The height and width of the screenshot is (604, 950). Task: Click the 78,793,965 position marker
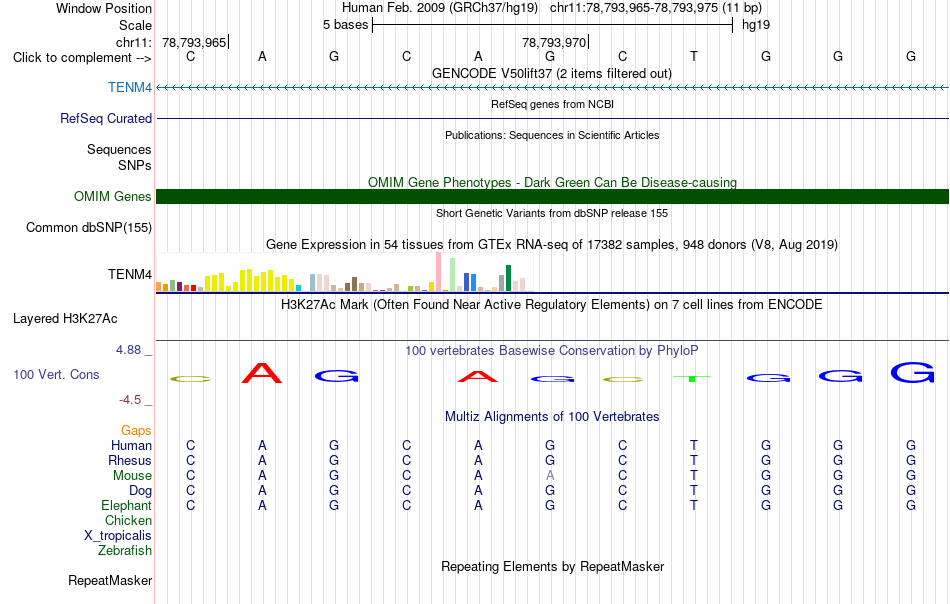coord(194,42)
